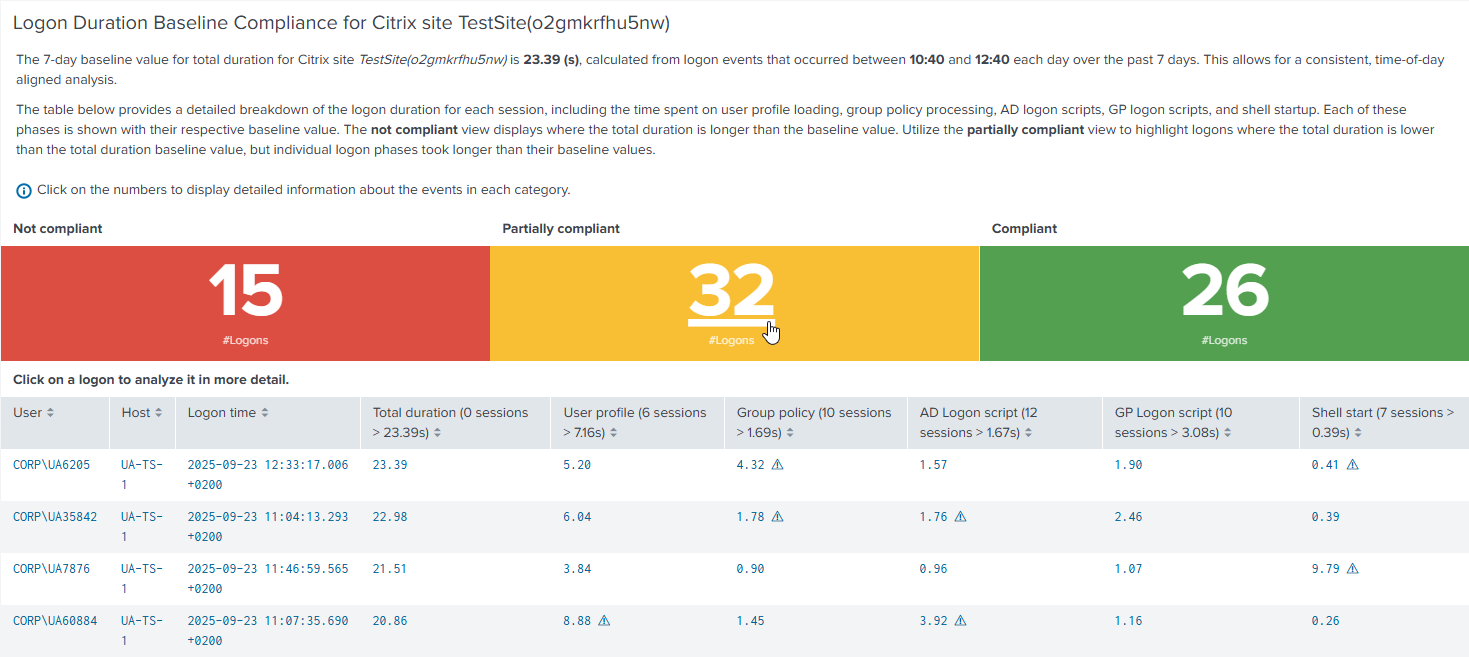Click logon time 2025-09-23 11:46:59.565
The width and height of the screenshot is (1469, 657).
pyautogui.click(x=267, y=569)
